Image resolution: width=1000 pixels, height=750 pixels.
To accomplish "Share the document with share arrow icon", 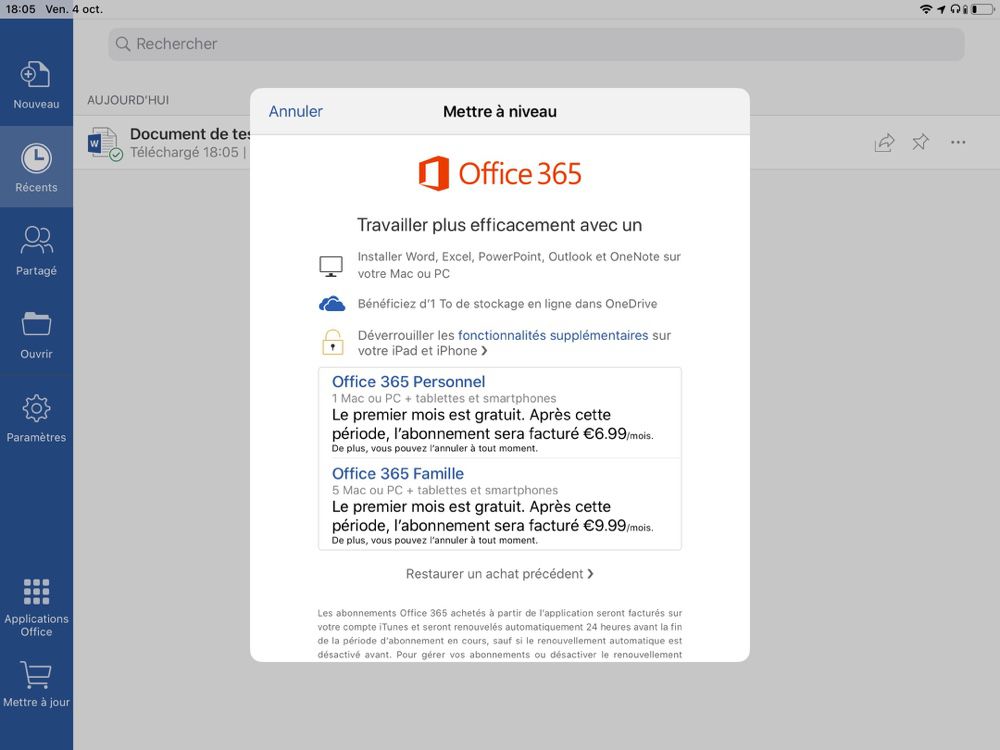I will pyautogui.click(x=885, y=142).
